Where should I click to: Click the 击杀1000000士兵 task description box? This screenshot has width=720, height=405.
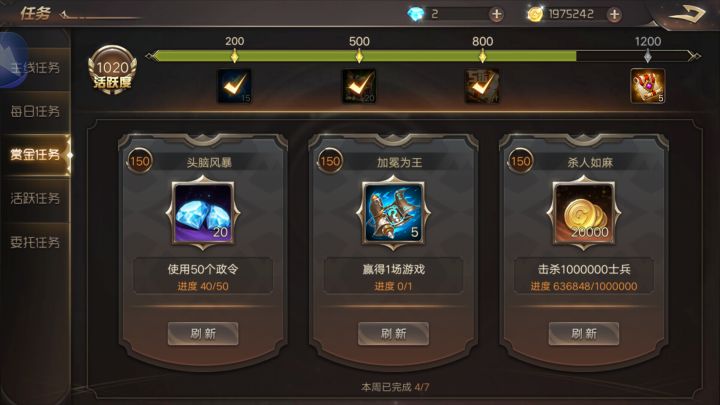coord(584,276)
